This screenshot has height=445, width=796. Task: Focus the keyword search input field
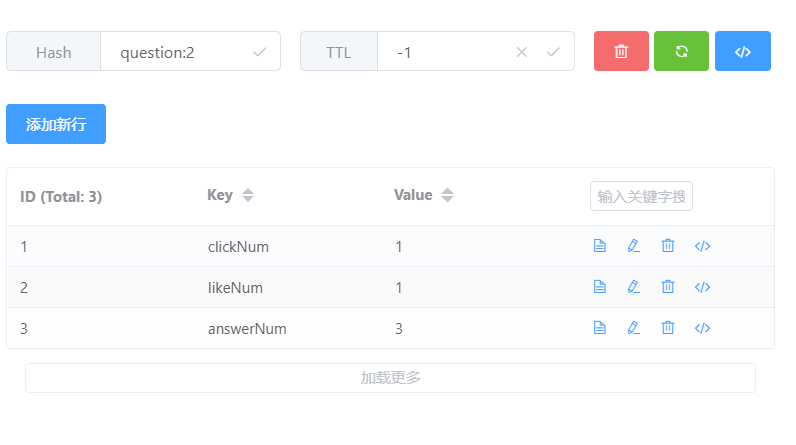click(641, 196)
